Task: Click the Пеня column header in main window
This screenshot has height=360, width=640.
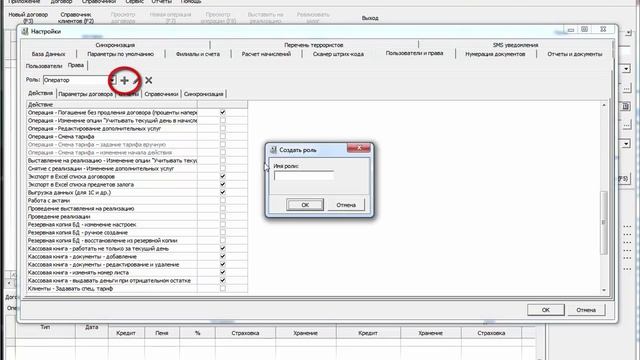Action: point(162,333)
